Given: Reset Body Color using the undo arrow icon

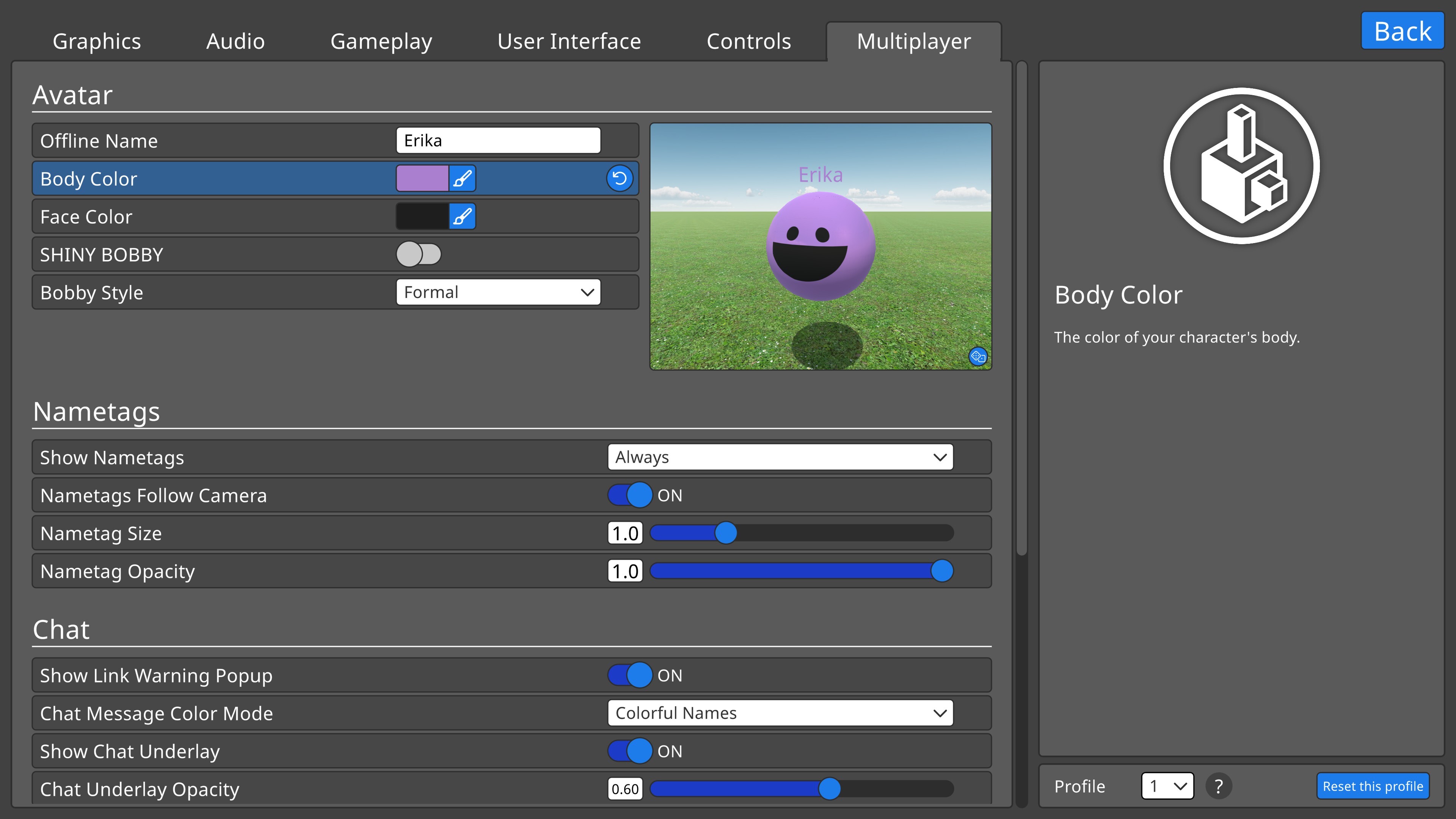Looking at the screenshot, I should [x=620, y=179].
